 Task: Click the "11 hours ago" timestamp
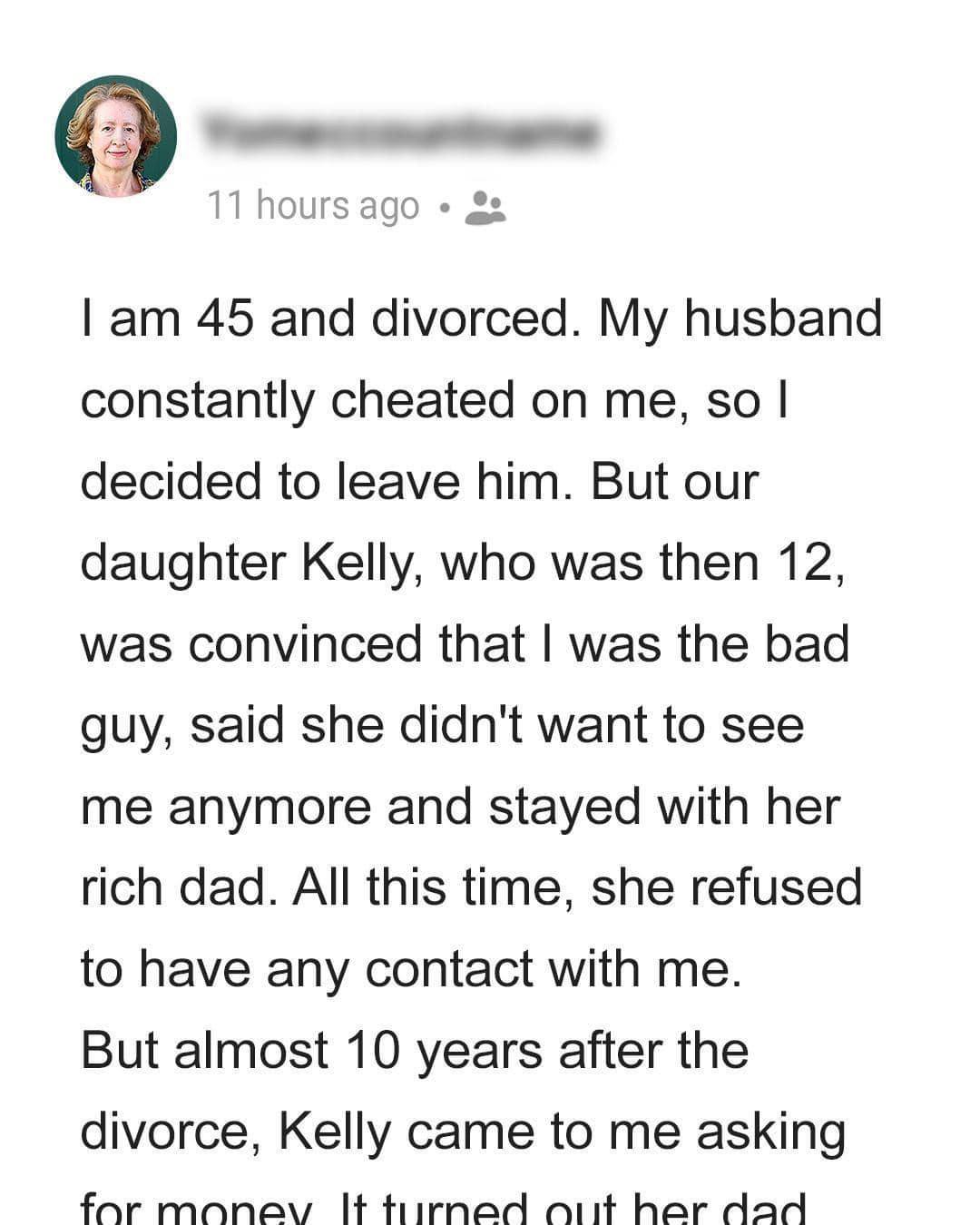[313, 206]
